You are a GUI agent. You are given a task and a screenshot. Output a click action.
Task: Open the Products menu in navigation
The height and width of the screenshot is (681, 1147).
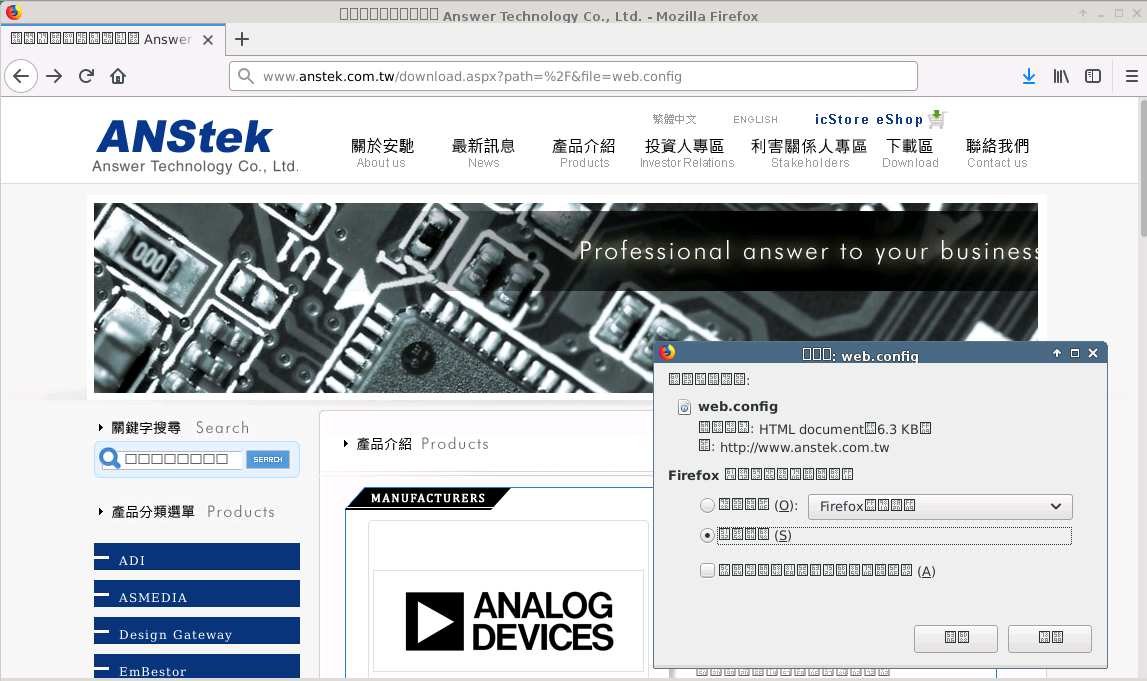coord(584,153)
